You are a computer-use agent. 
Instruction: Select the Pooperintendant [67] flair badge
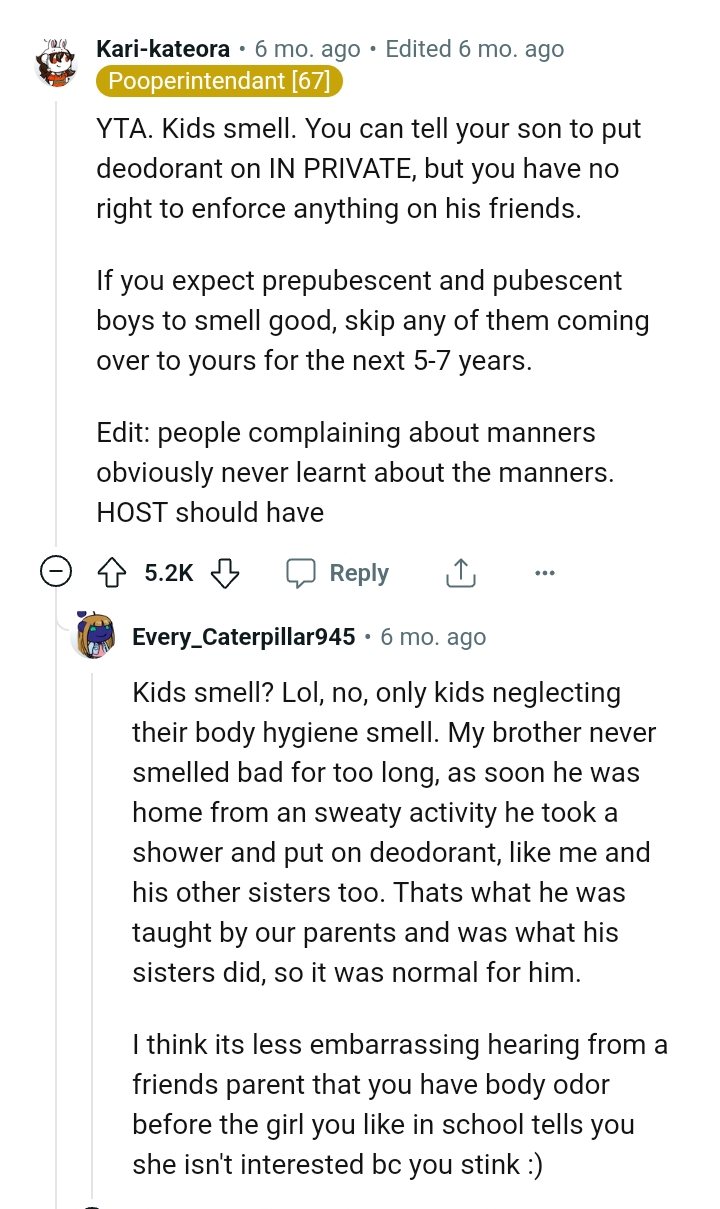(x=219, y=81)
